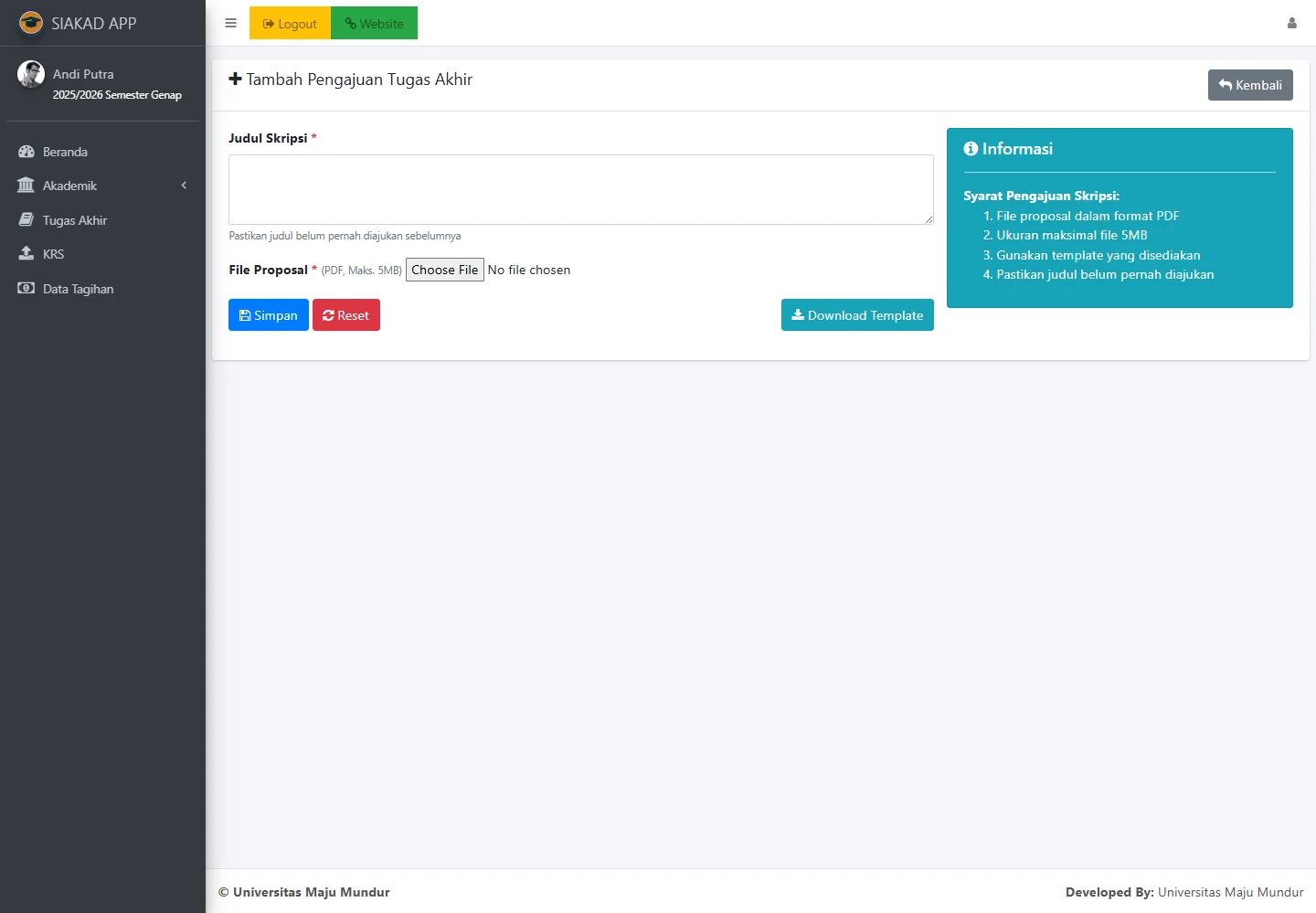Click the SIAKAD APP logo icon

pyautogui.click(x=31, y=23)
